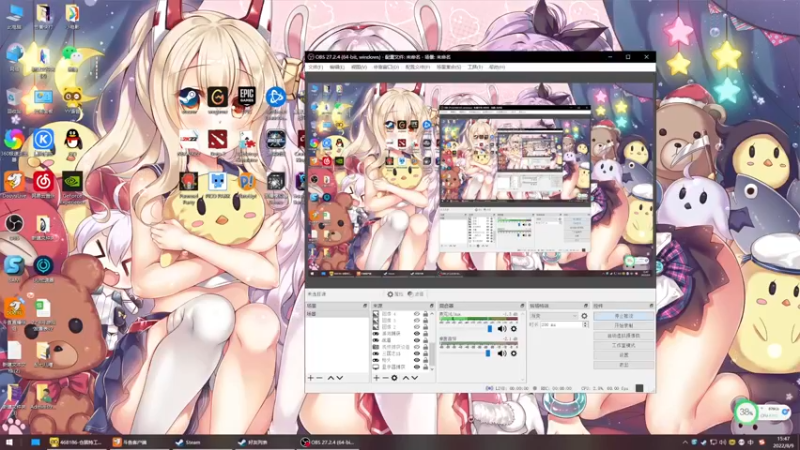
Task: Open GeForce Experience desktop icon
Action: click(x=72, y=188)
